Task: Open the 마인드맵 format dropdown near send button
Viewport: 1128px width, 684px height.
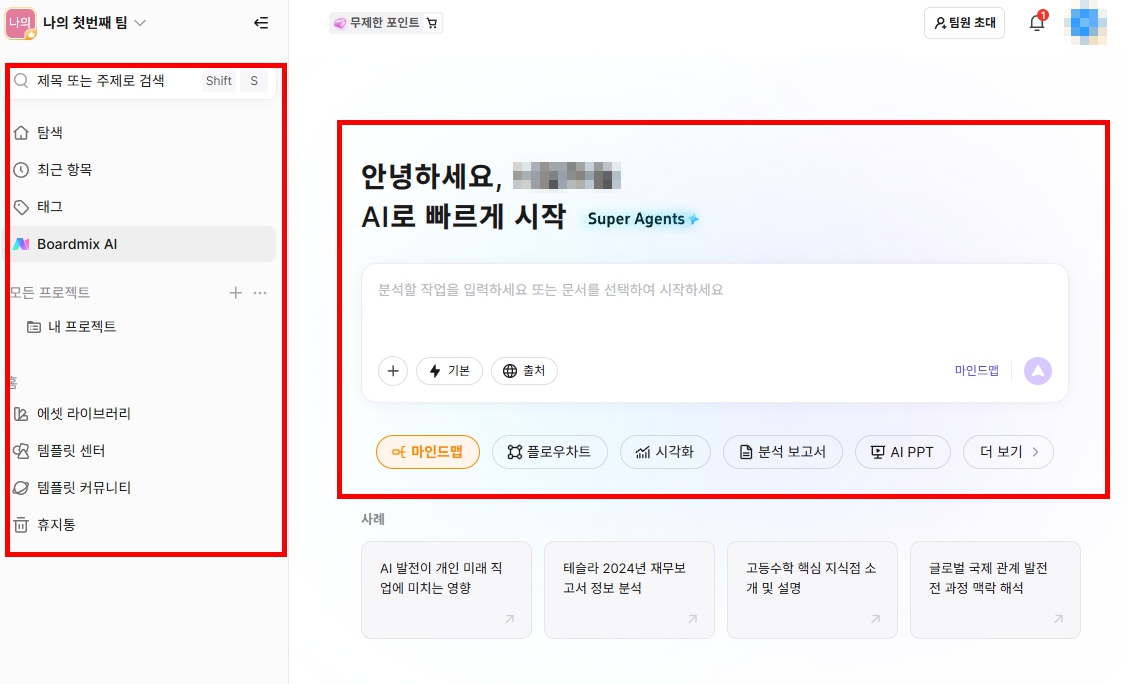Action: click(x=976, y=370)
